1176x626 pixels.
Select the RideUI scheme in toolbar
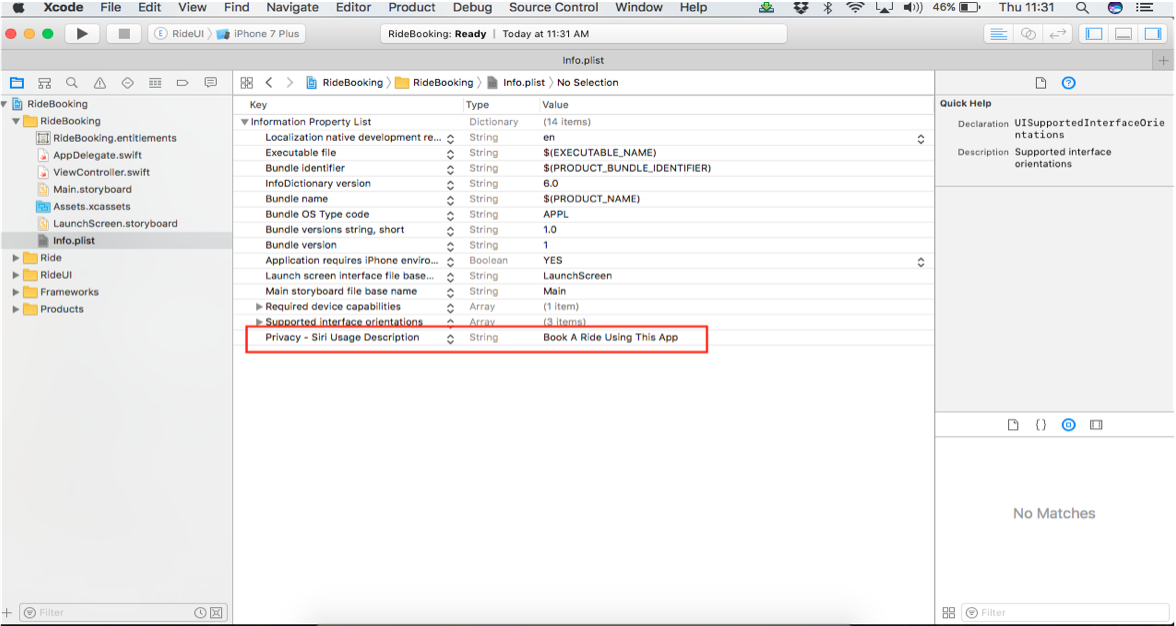[180, 34]
